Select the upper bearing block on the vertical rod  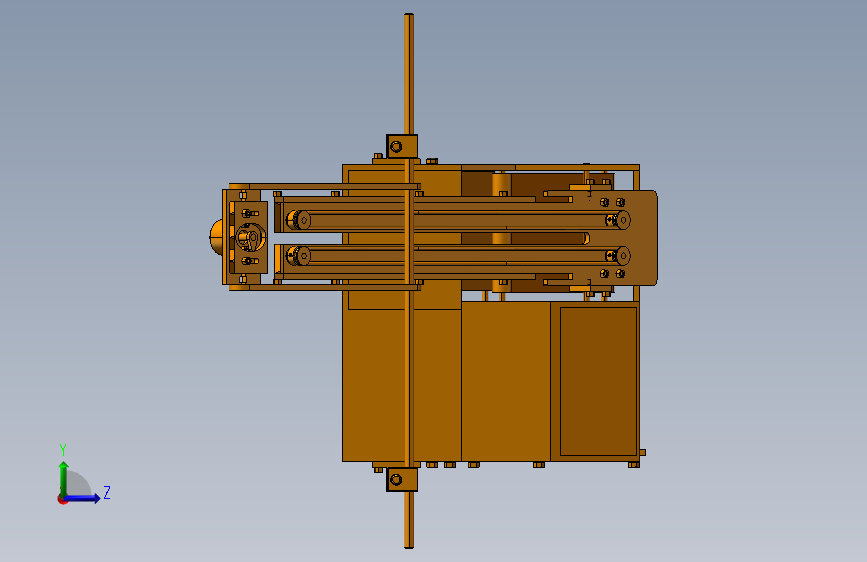(x=401, y=147)
